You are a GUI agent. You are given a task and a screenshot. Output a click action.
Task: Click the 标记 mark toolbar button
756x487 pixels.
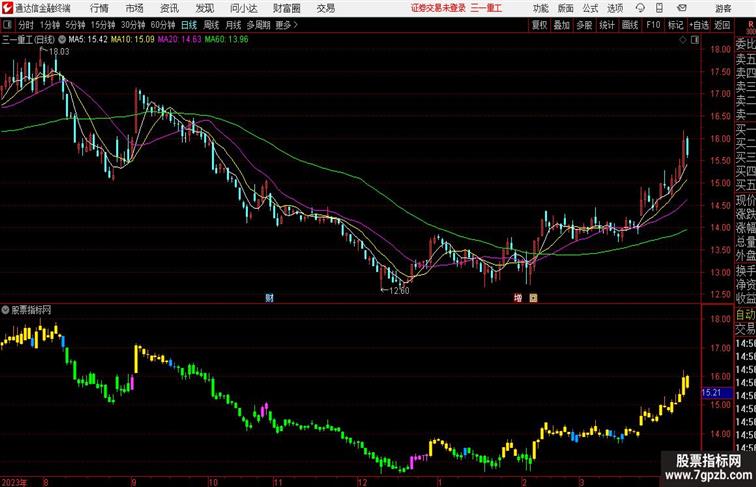(x=675, y=25)
